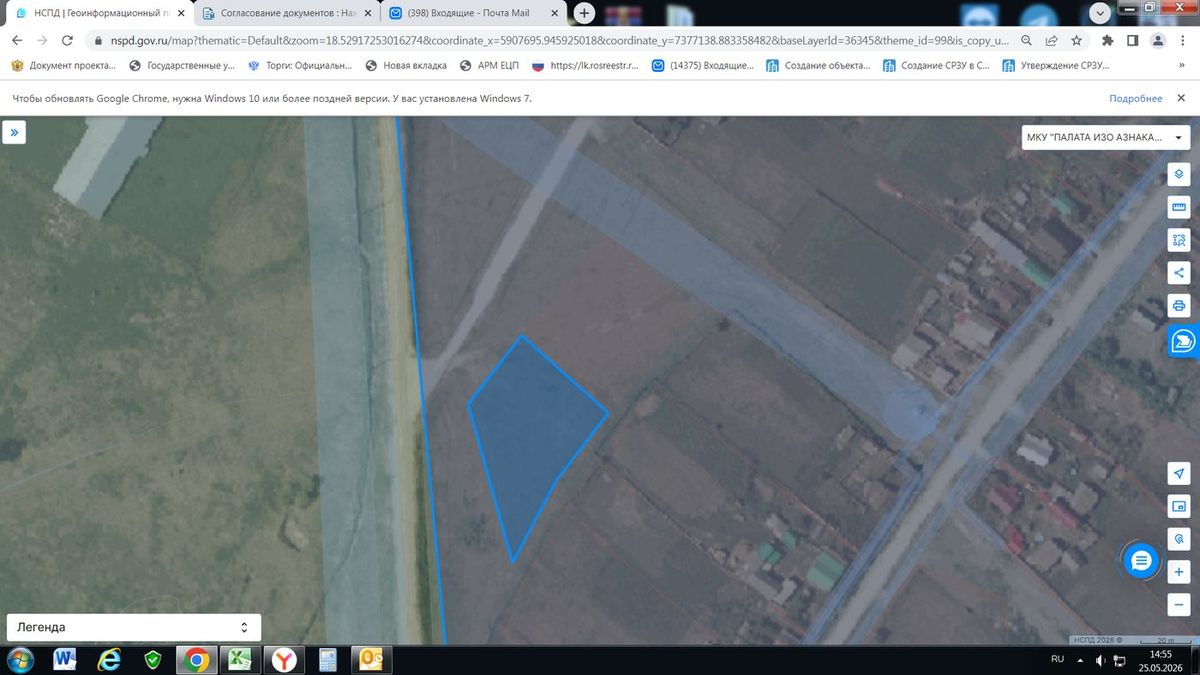
Task: Open the МКУ "ПАЛАТА ИЗО АЗНАКА..." dropdown
Action: click(x=1105, y=138)
